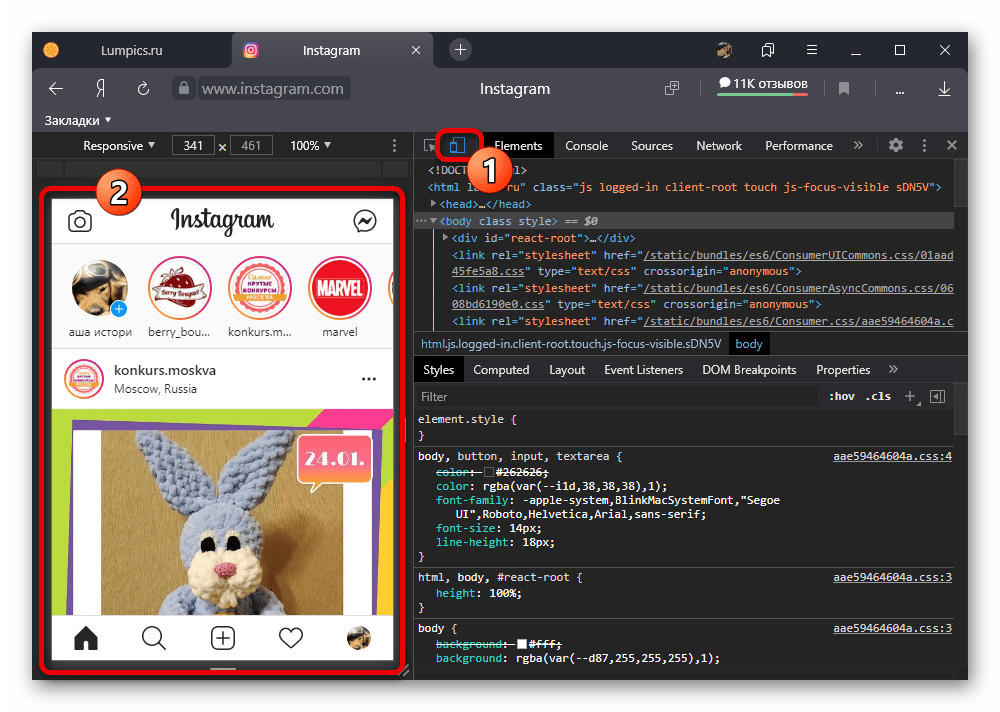Image resolution: width=1000 pixels, height=712 pixels.
Task: Select the Computed styles tab
Action: click(501, 369)
